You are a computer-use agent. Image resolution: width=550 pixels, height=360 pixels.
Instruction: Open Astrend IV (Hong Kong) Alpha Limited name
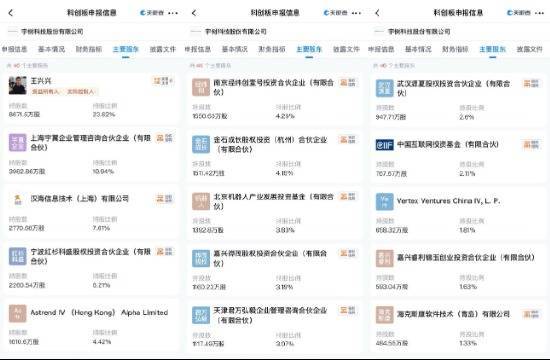(x=99, y=312)
